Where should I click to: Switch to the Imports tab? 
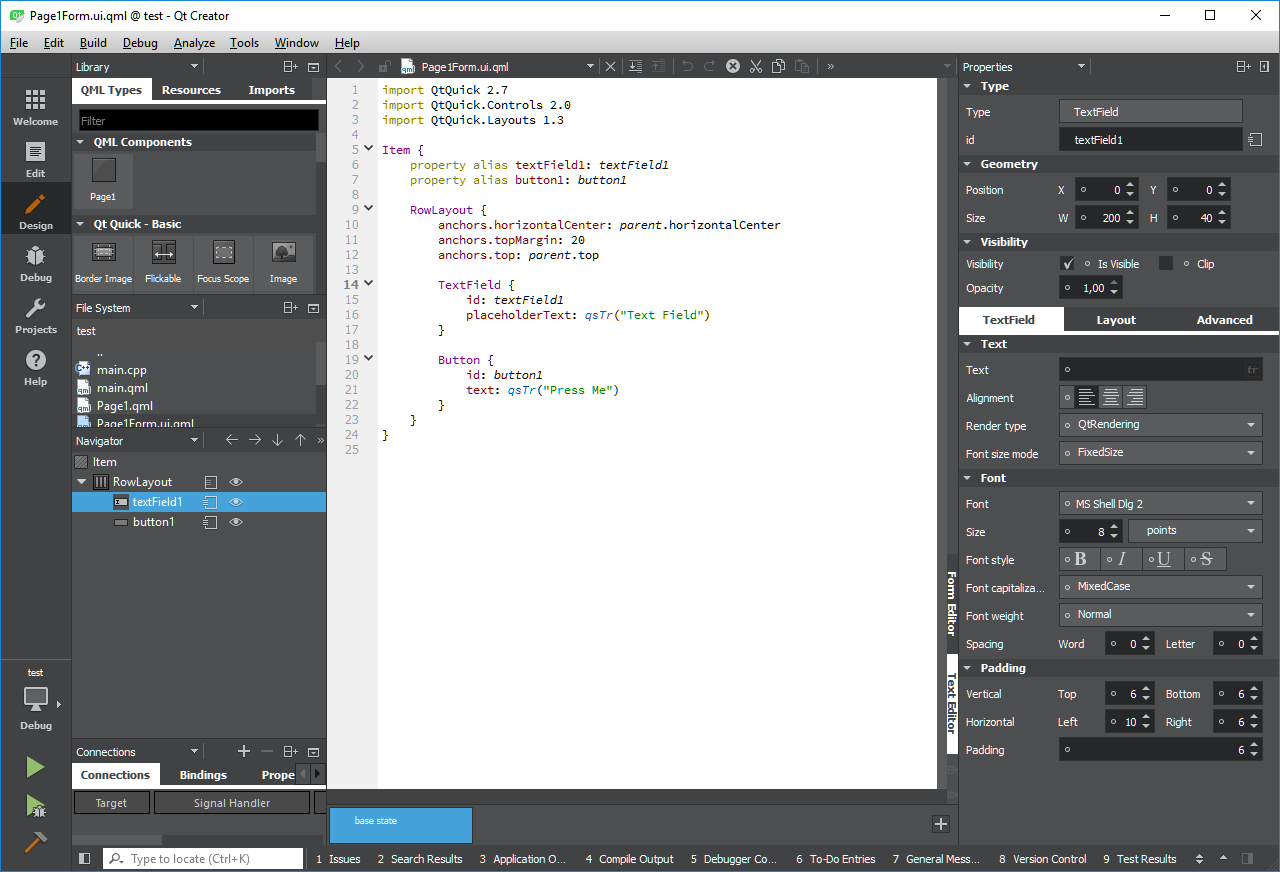(272, 90)
